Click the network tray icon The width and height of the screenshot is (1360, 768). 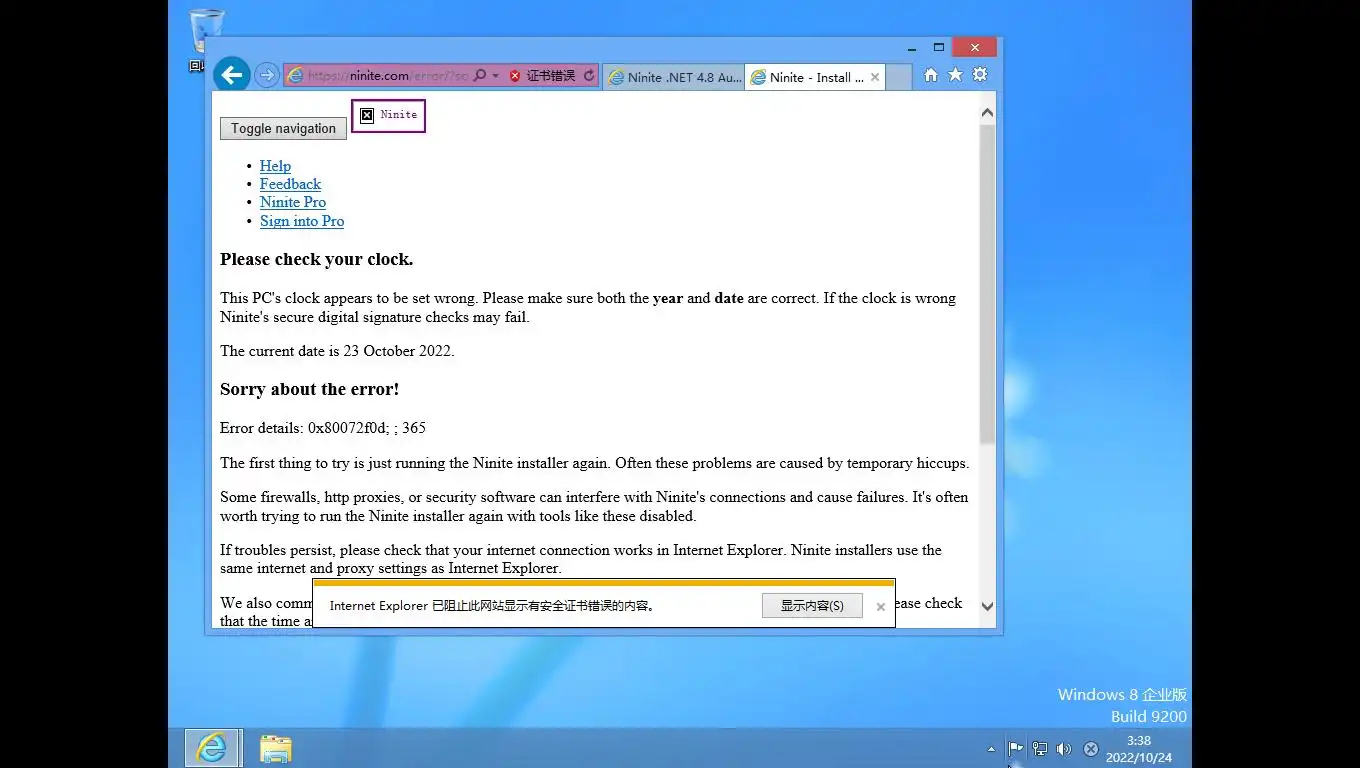(x=1040, y=749)
